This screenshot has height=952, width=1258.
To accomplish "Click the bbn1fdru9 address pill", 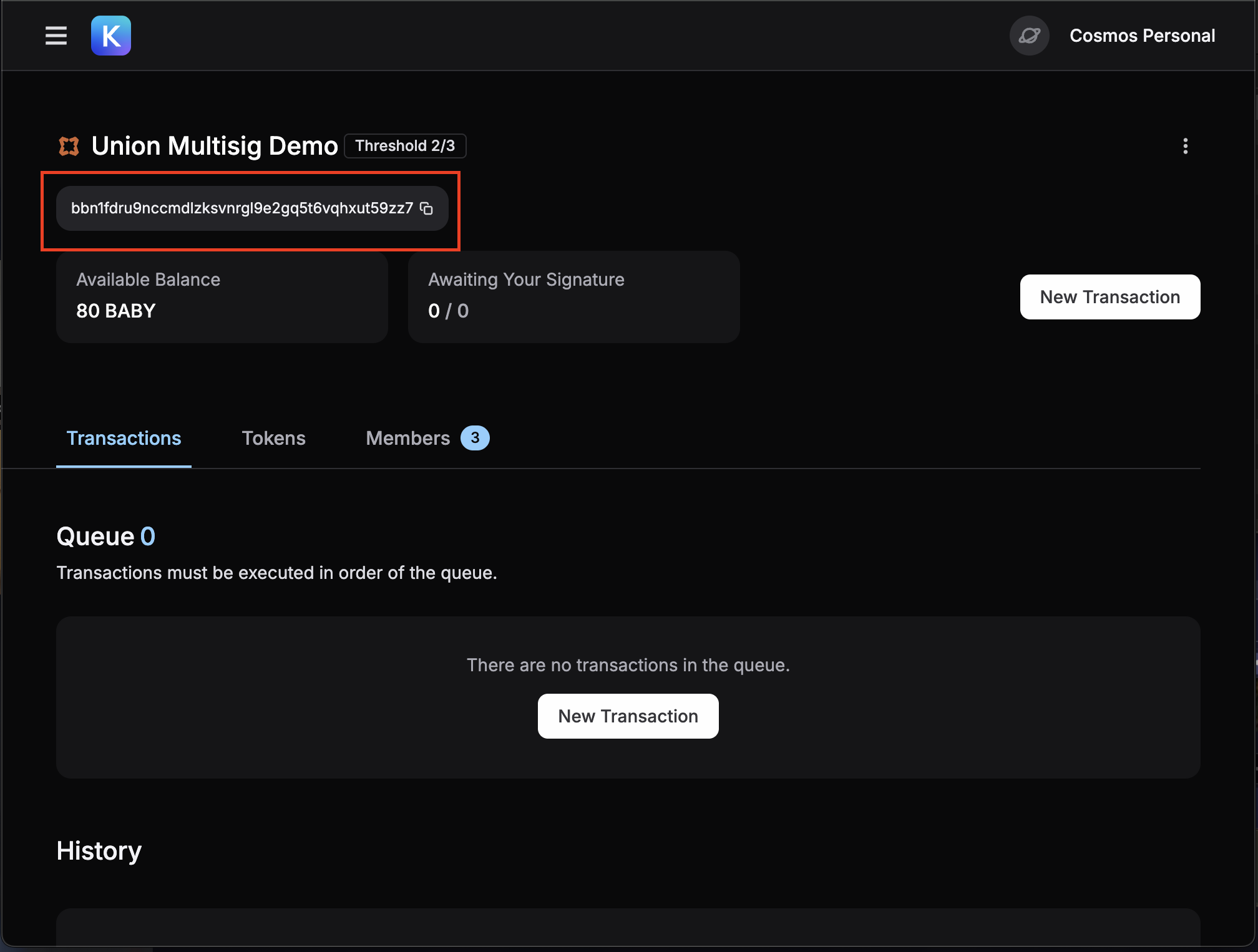I will (242, 208).
